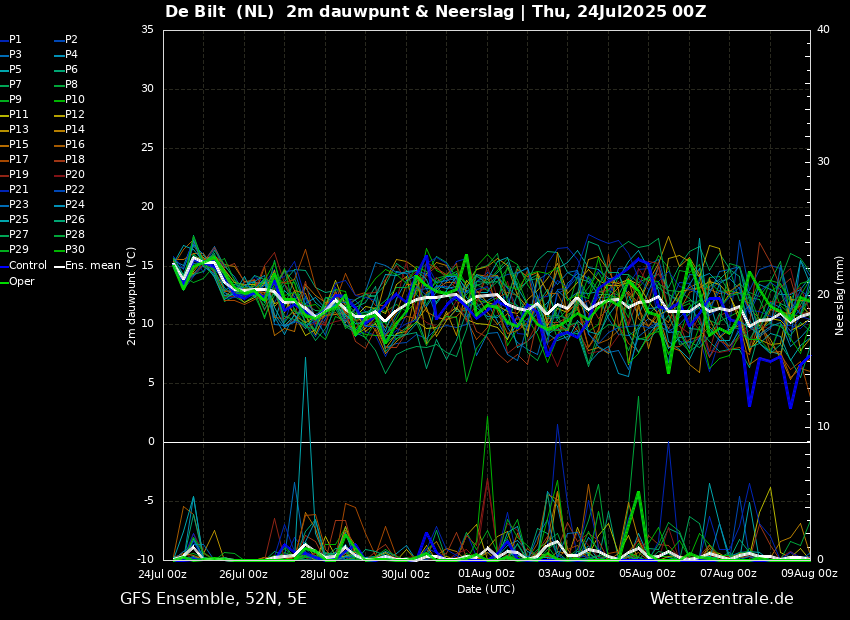The image size is (850, 620).
Task: Click the 5 tick on dauwpunt axis
Action: [x=151, y=383]
